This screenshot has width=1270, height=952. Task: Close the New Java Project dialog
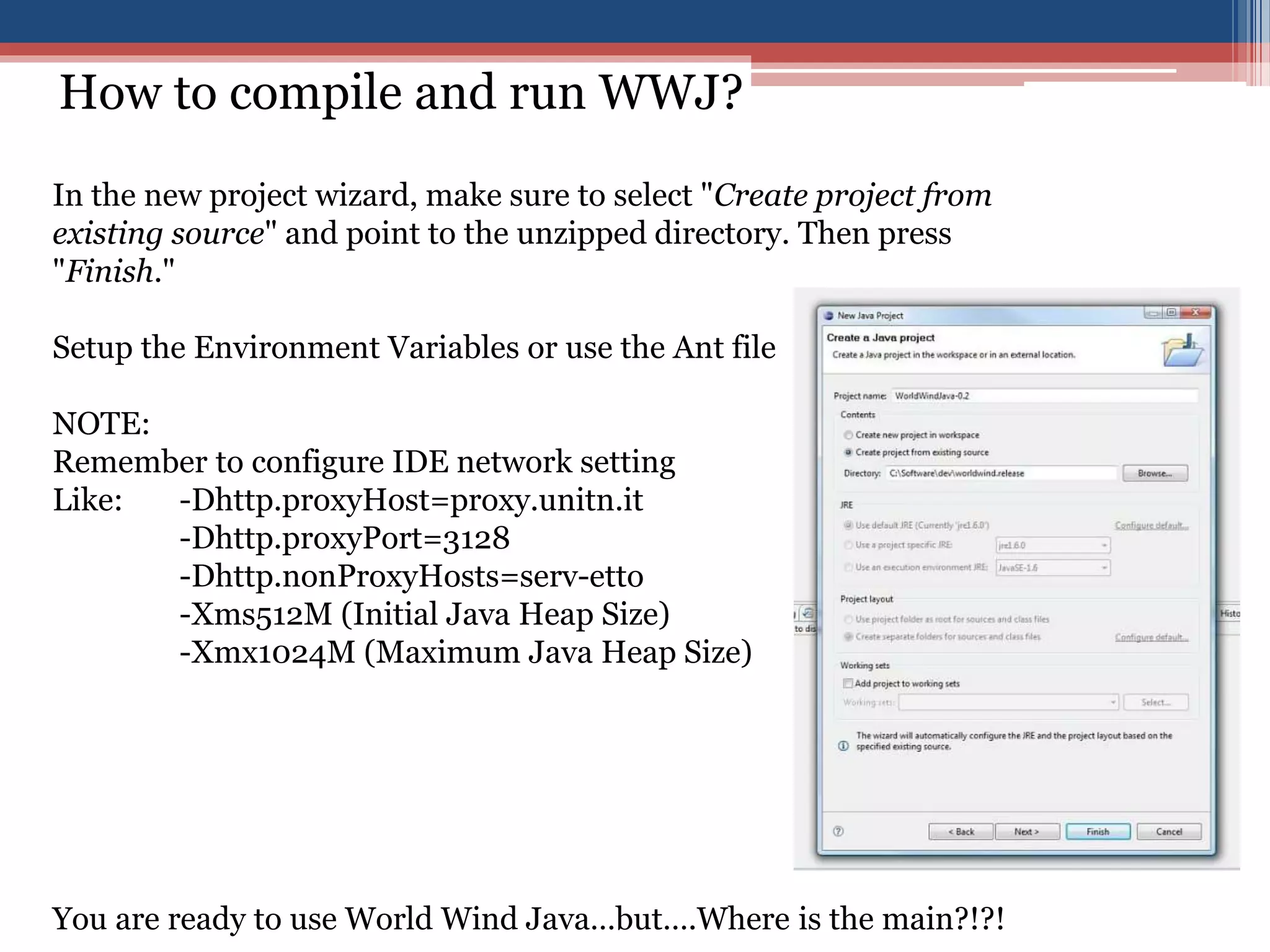(x=1195, y=312)
